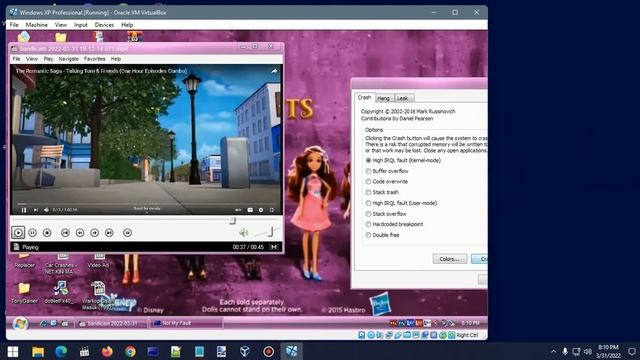Open VirtualBox Devices menu
This screenshot has height=360, width=640.
(x=104, y=25)
